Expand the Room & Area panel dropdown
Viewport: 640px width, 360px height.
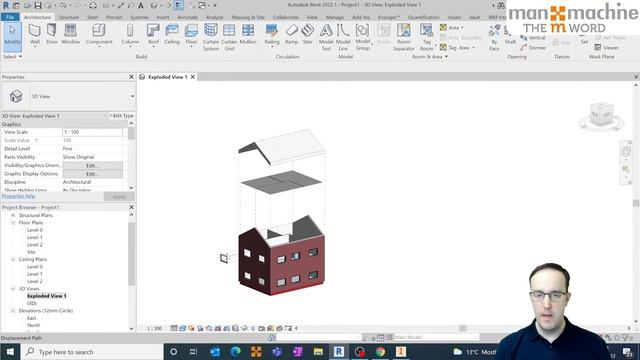[x=430, y=57]
